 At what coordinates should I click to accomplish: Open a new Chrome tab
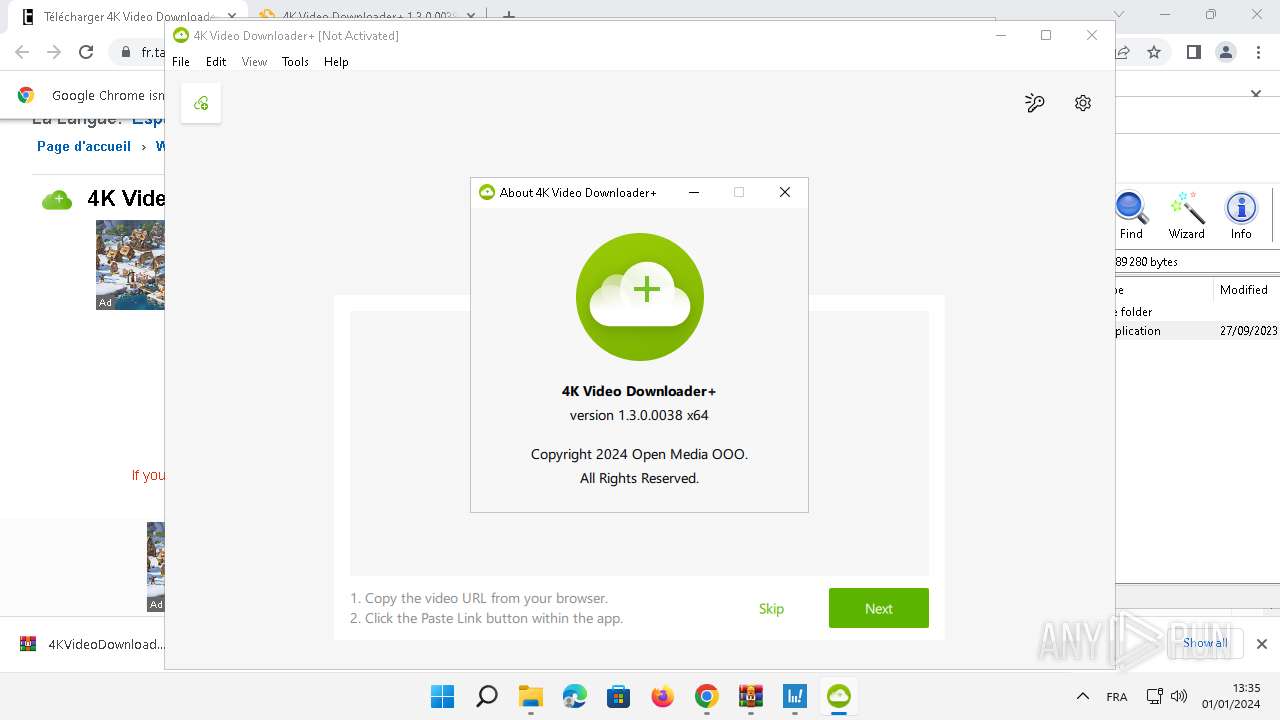509,16
